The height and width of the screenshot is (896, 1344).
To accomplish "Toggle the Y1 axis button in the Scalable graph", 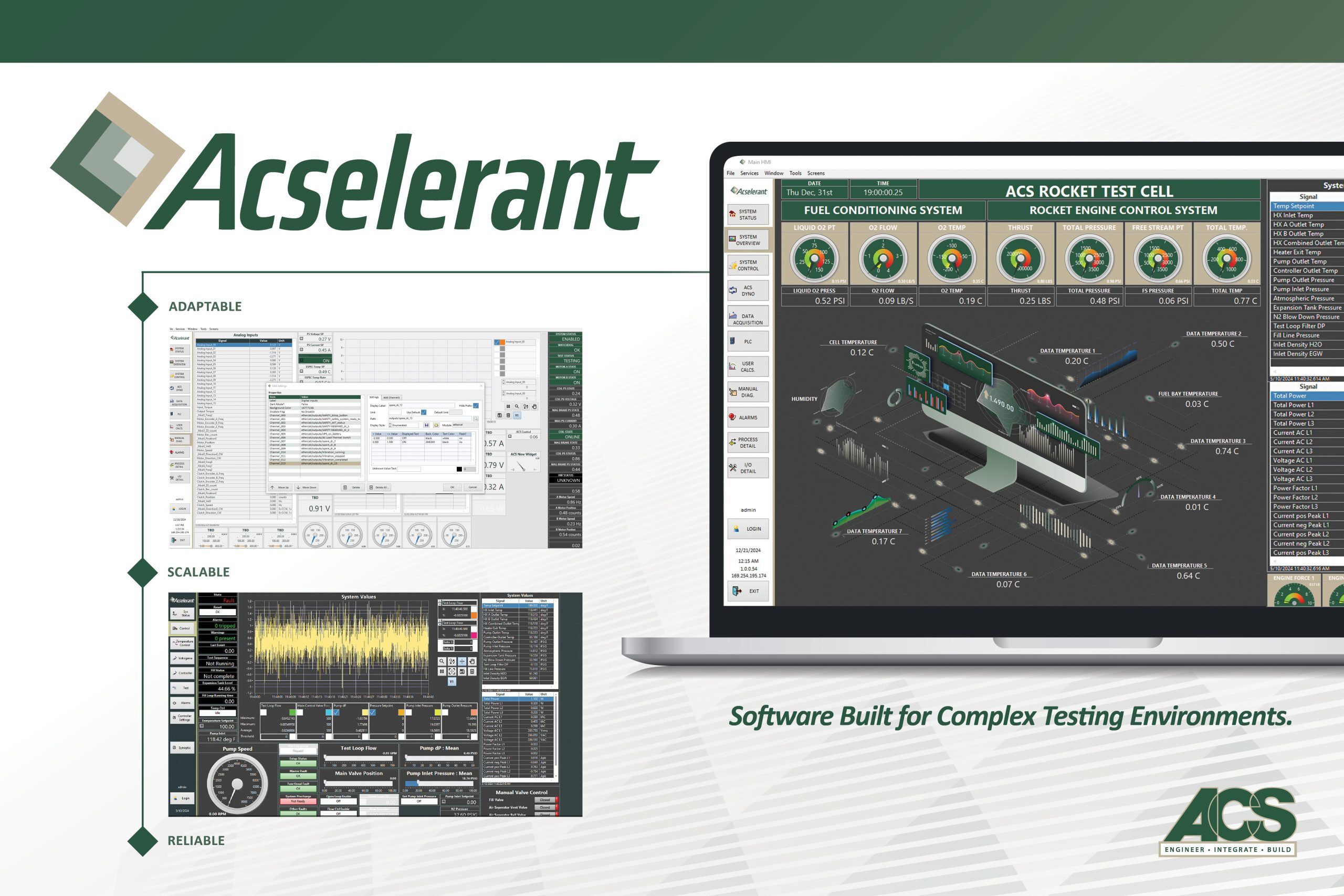I will 452,682.
